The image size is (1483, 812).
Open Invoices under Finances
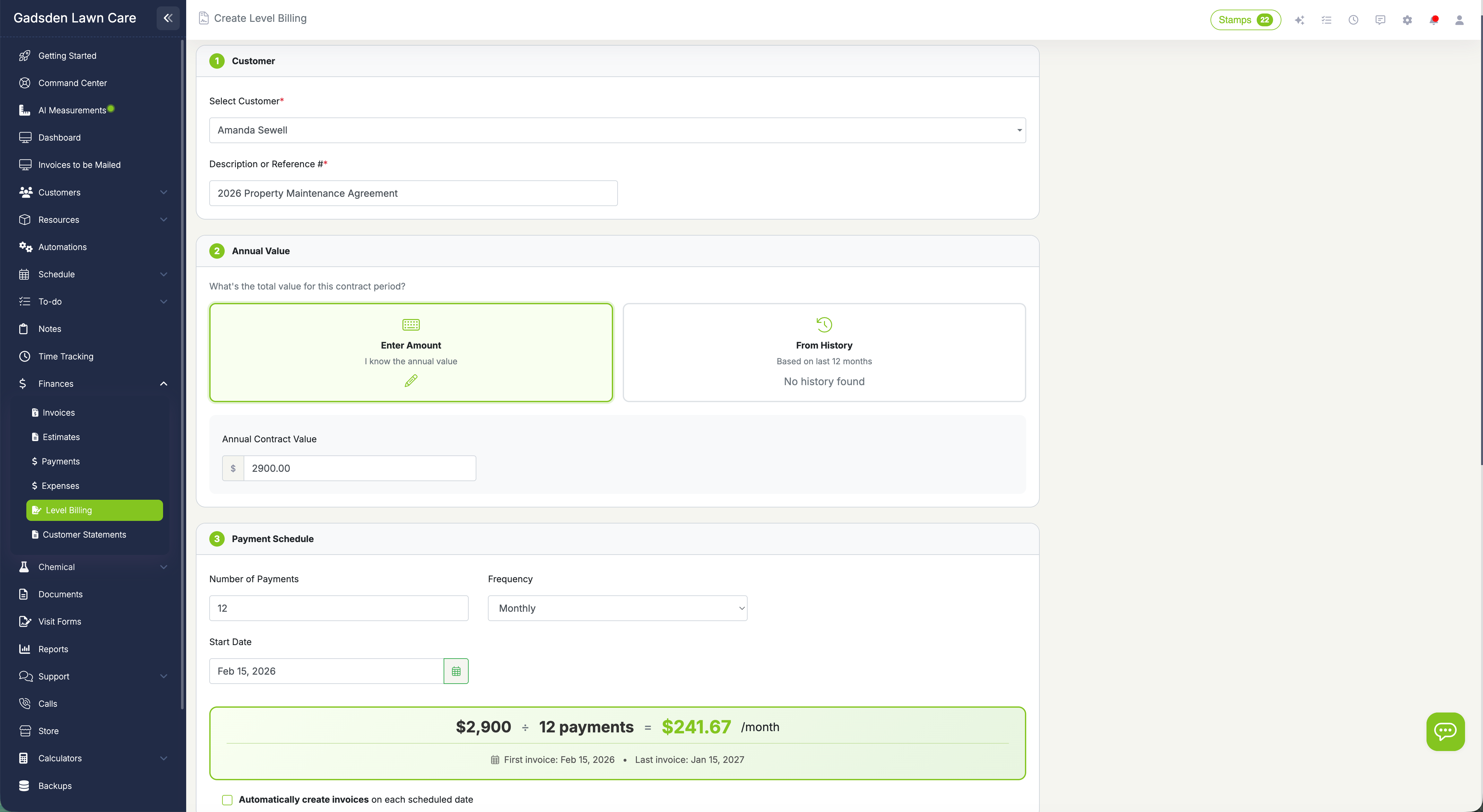point(58,413)
